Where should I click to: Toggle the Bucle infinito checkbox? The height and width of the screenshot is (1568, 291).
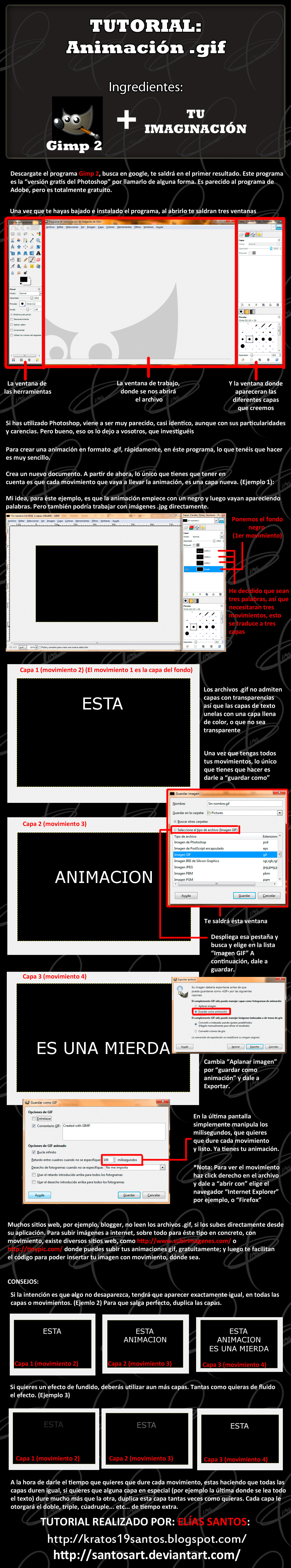(34, 1152)
